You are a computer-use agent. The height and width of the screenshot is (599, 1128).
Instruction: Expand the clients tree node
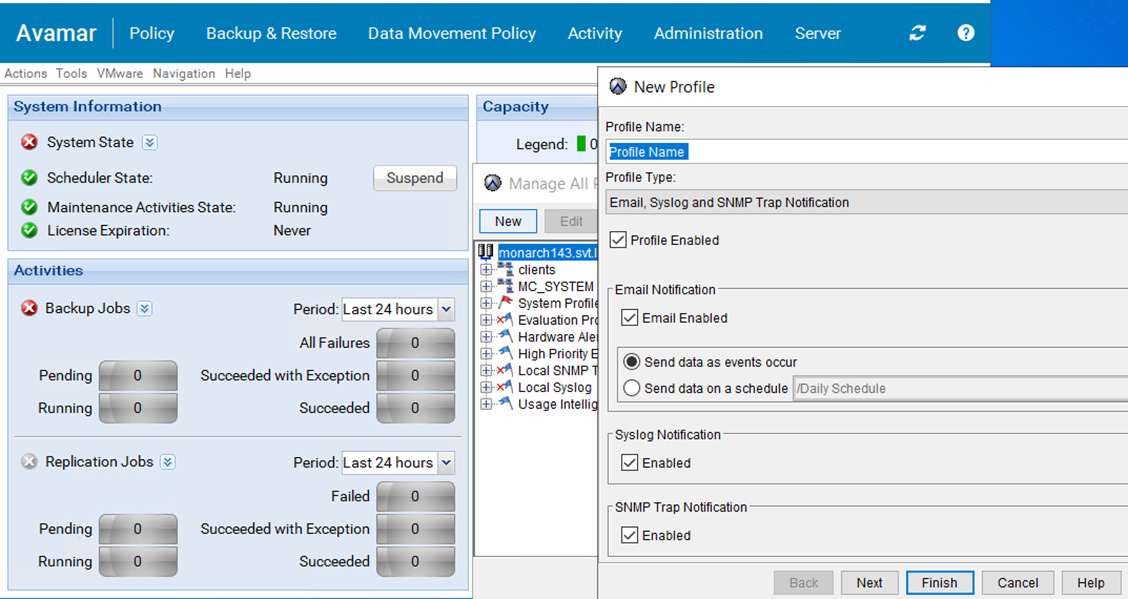click(487, 270)
